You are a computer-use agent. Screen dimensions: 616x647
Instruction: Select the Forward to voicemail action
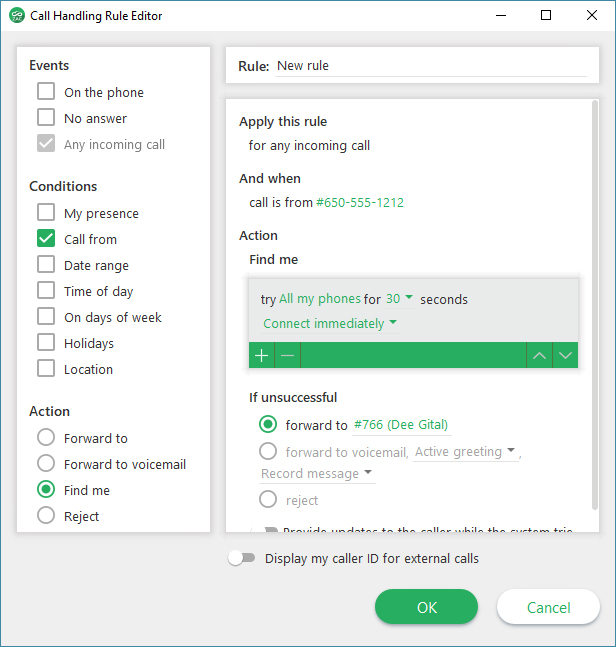point(46,463)
